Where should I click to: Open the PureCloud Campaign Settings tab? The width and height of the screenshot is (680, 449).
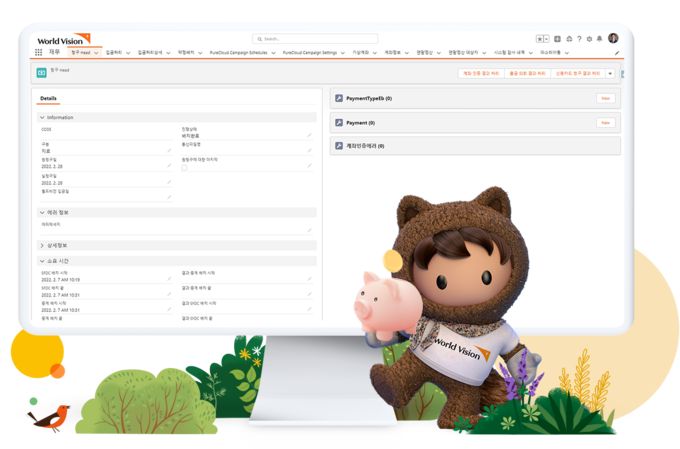click(310, 52)
